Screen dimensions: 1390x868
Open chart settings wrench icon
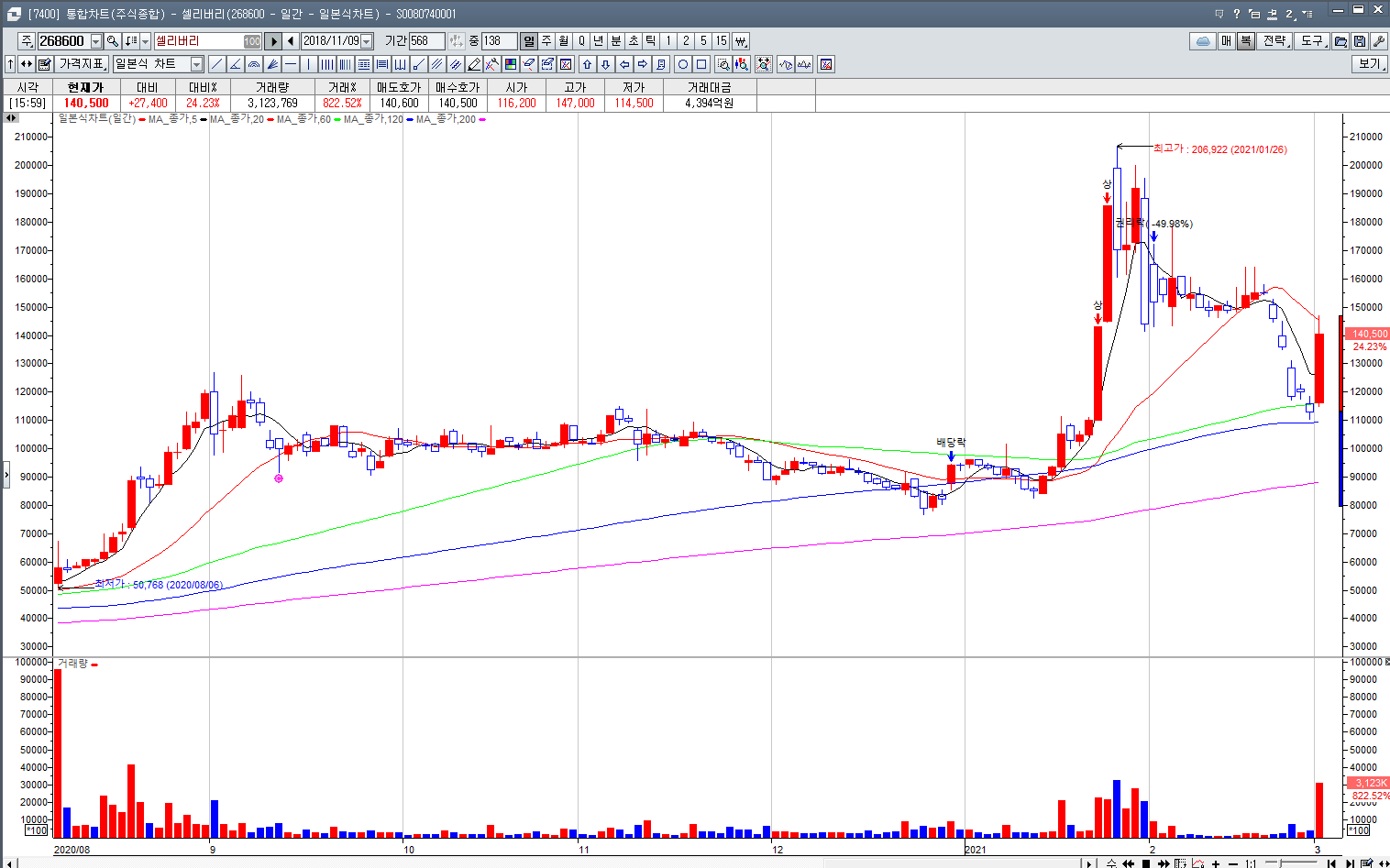pos(1378,41)
